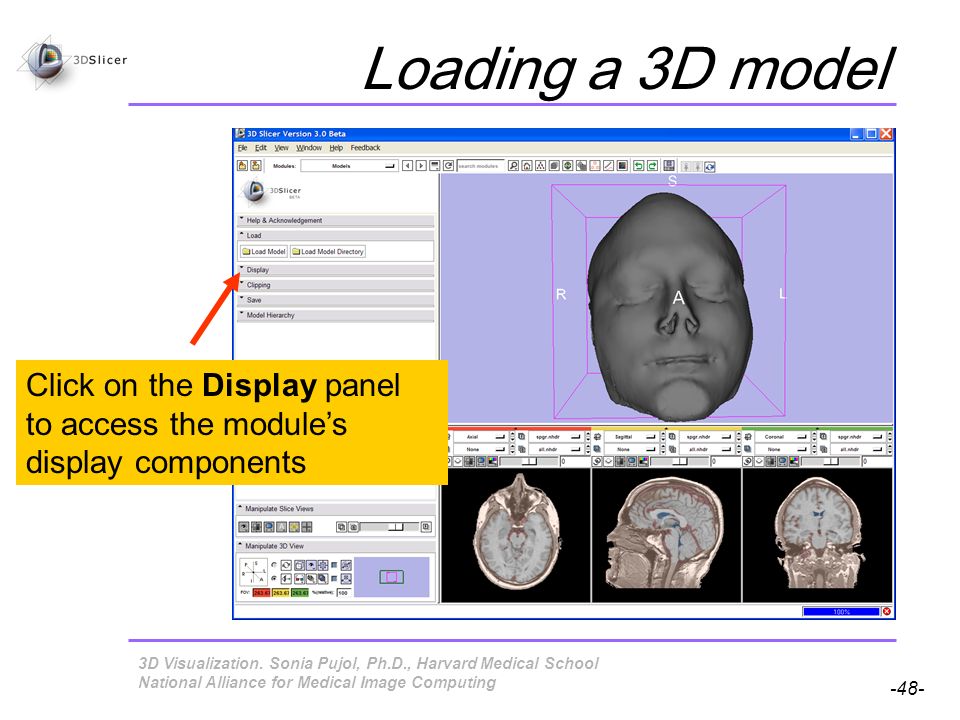Click the Sagittal link slices icon

point(597,462)
